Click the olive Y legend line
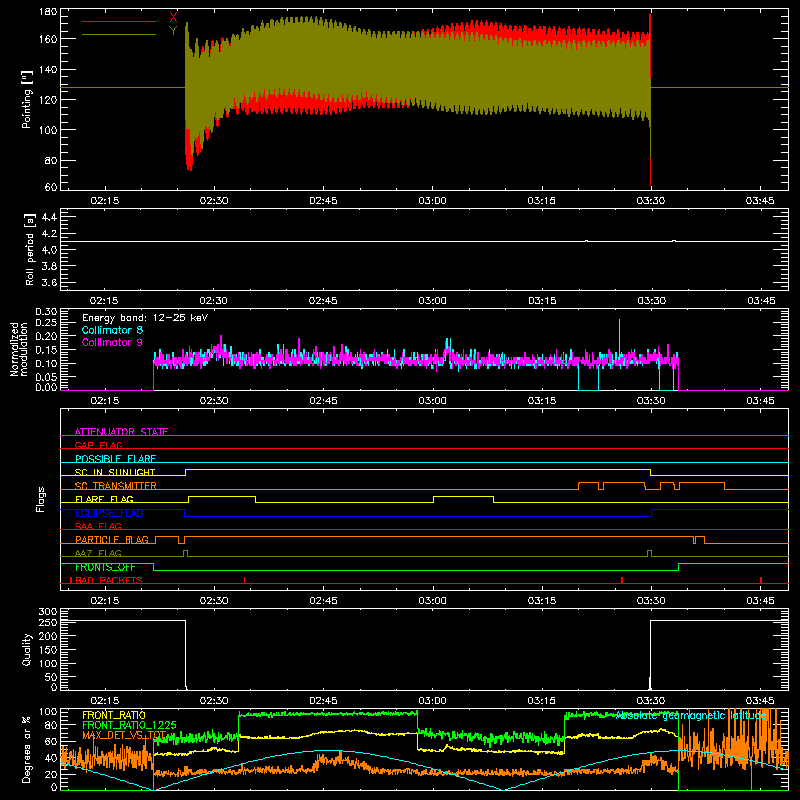The width and height of the screenshot is (800, 800). coord(119,34)
